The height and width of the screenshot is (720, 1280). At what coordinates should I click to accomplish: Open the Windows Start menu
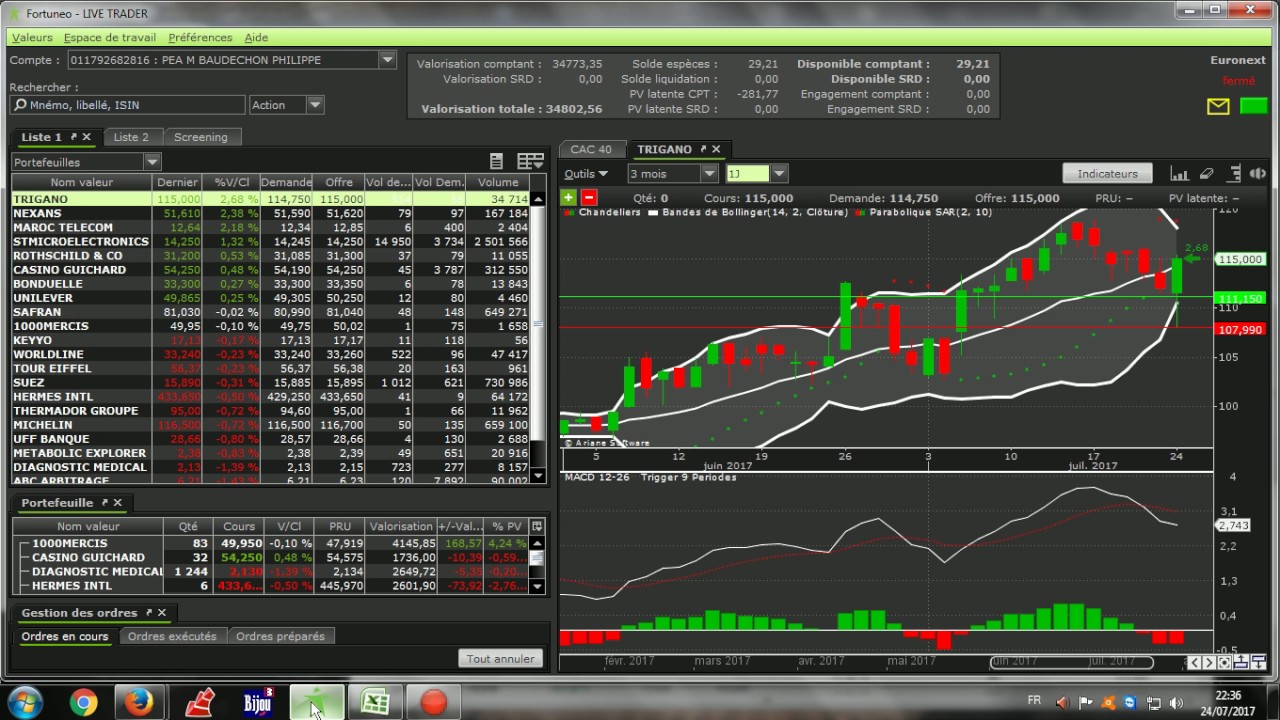point(24,702)
